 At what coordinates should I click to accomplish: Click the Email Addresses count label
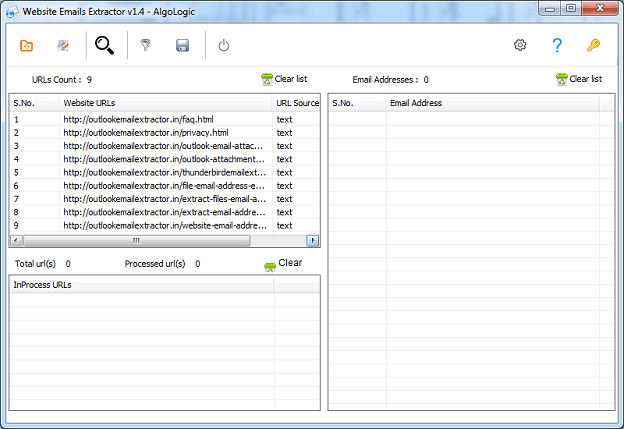point(385,80)
